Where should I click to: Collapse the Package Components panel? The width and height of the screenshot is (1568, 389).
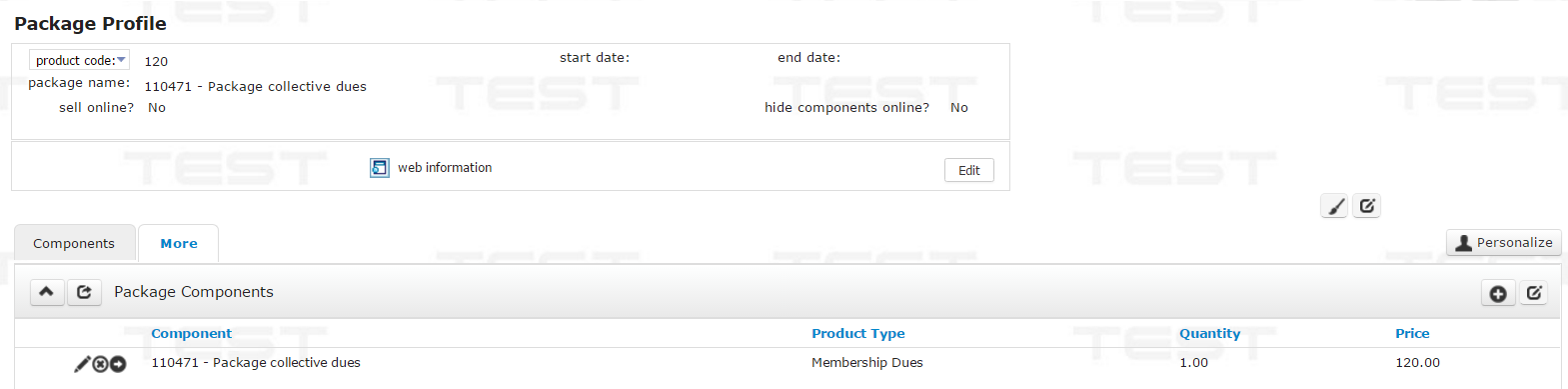pos(46,292)
